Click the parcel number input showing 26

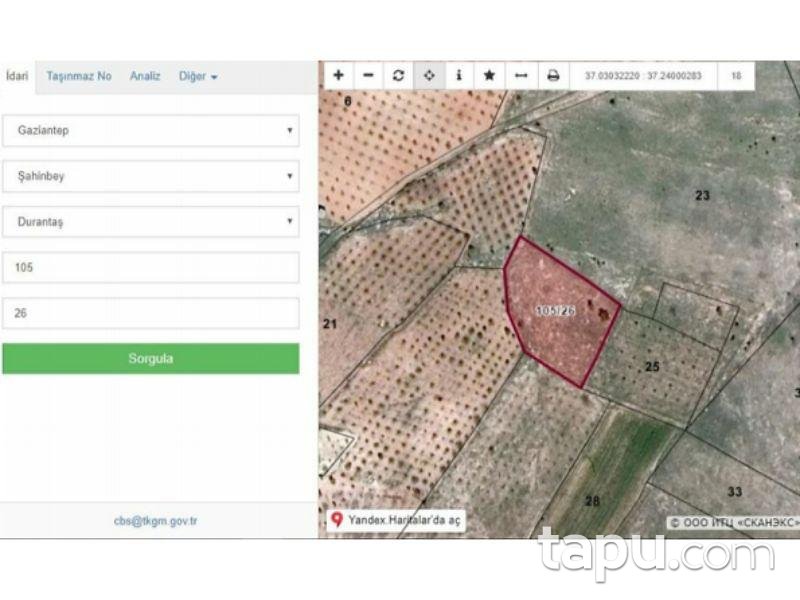(150, 312)
